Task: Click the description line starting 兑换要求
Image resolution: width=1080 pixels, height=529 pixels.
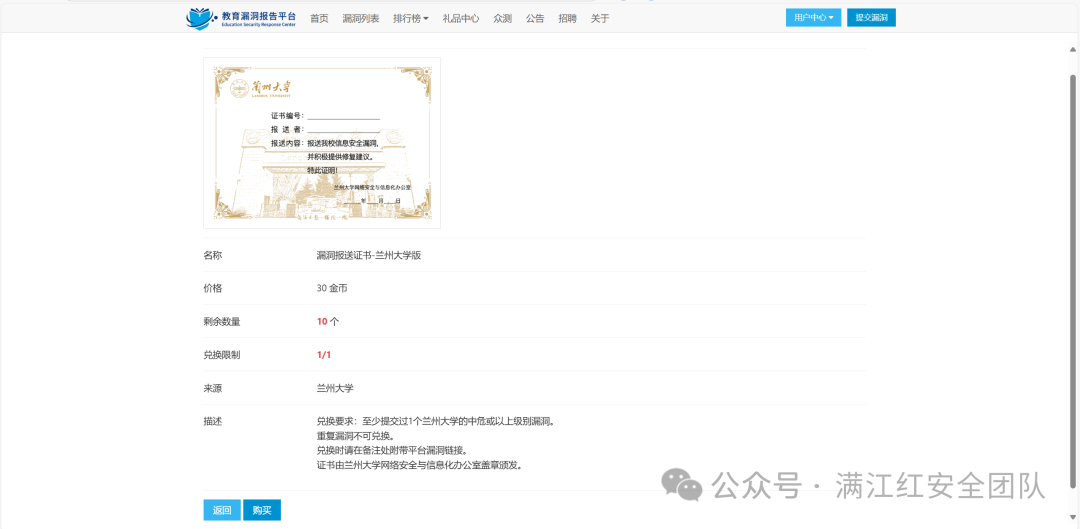Action: [435, 422]
